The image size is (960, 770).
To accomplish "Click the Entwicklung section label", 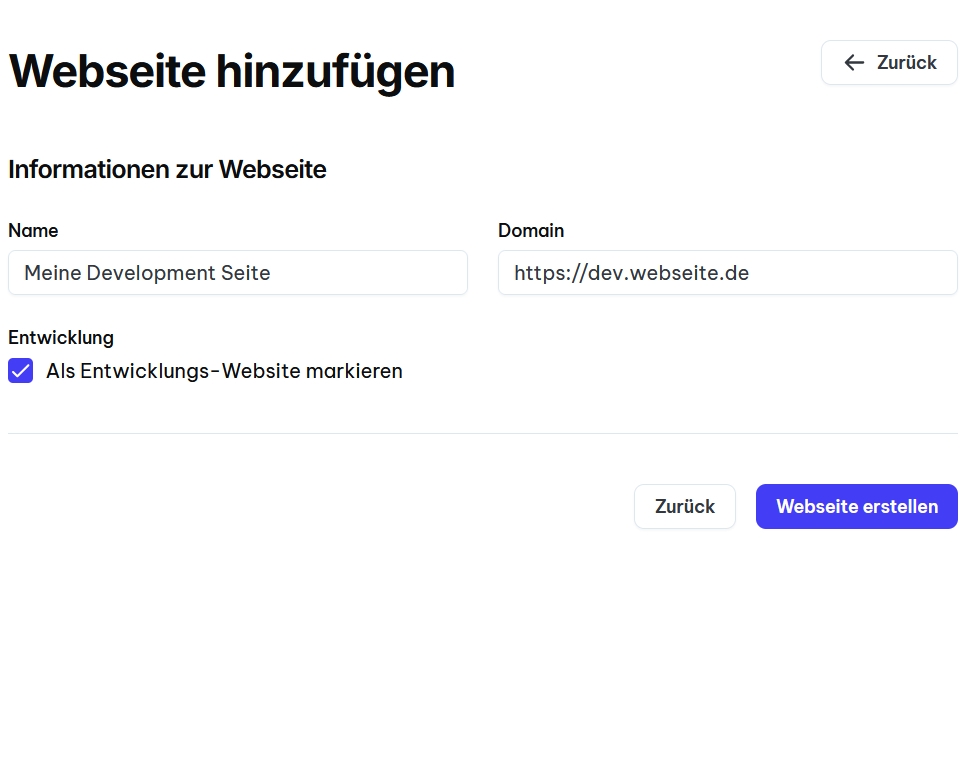I will pos(61,337).
